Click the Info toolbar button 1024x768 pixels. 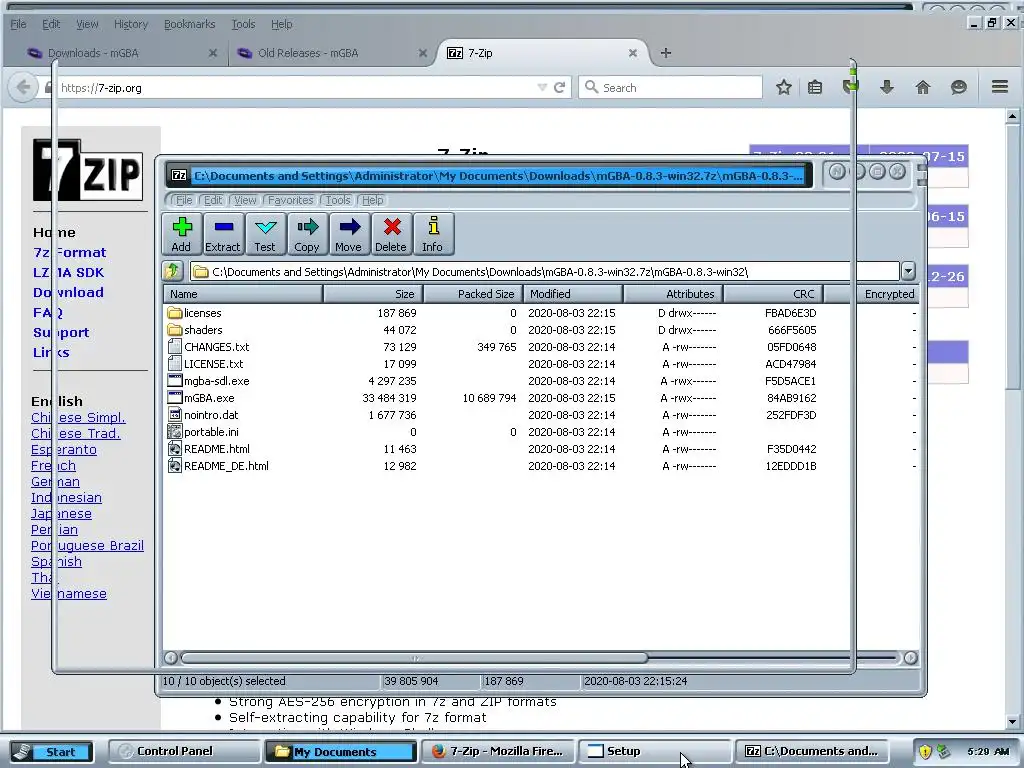(432, 234)
